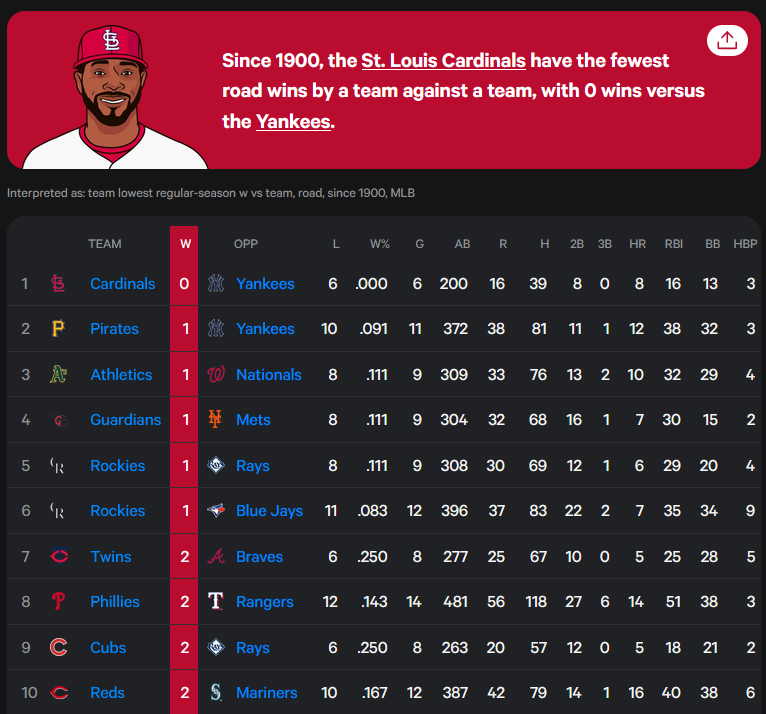Sort by the 2B column header
766x714 pixels.
click(577, 244)
